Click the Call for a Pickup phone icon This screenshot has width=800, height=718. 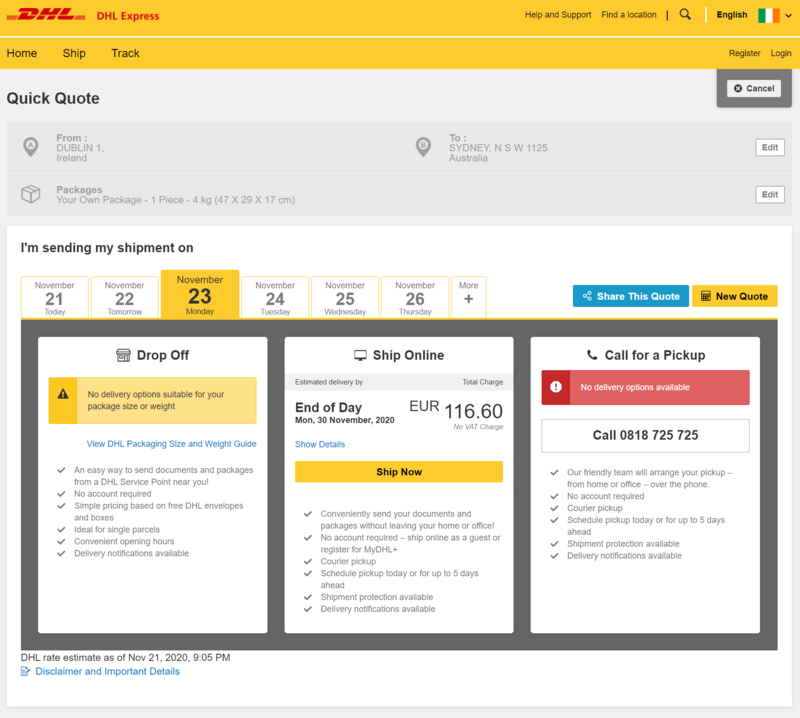pos(592,355)
